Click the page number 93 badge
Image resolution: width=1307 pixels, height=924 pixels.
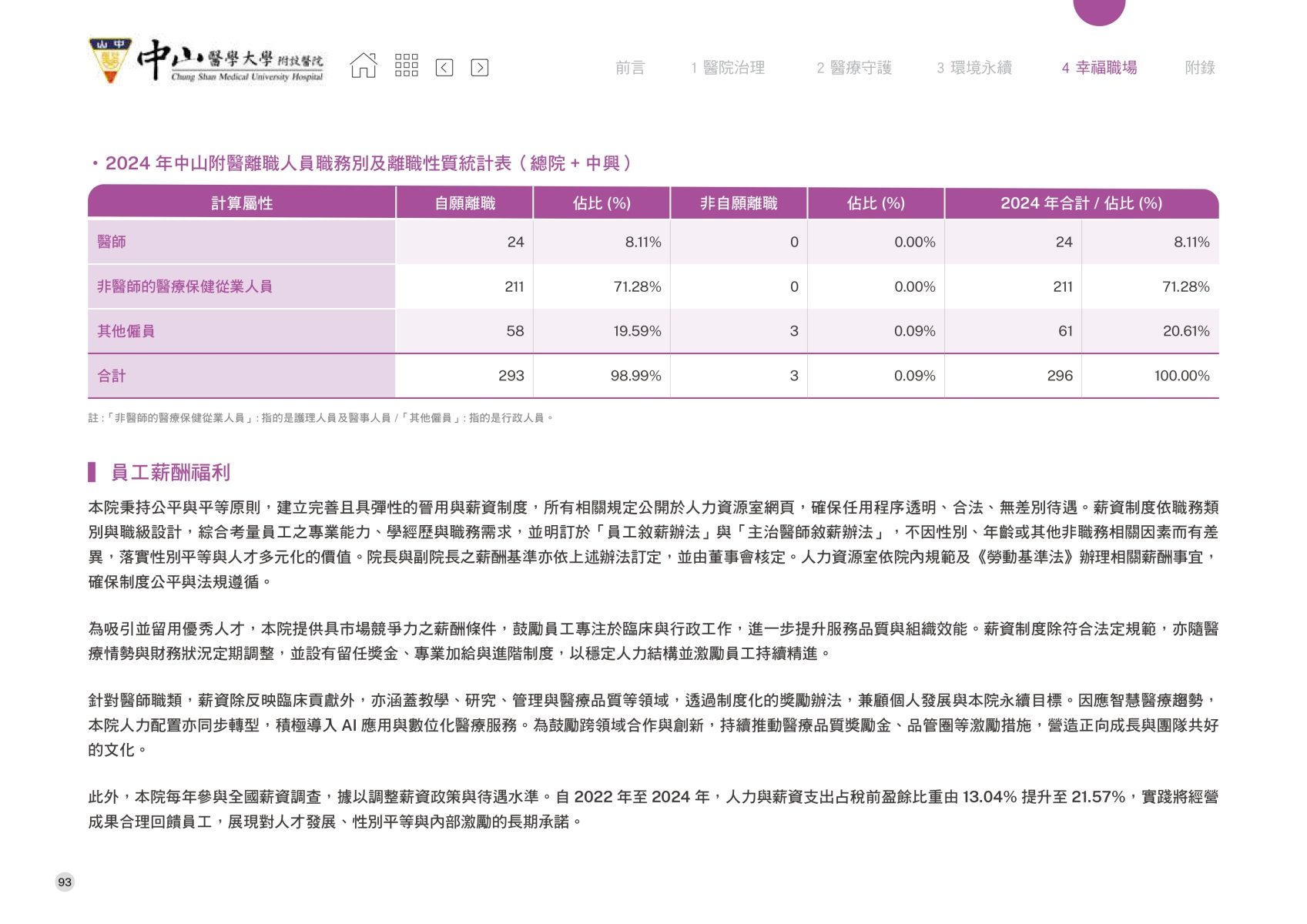tap(65, 882)
